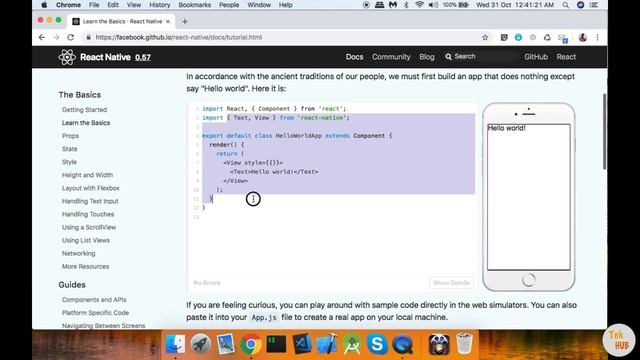This screenshot has height=360, width=640.
Task: Go to Docs in top navigation
Action: [x=354, y=57]
